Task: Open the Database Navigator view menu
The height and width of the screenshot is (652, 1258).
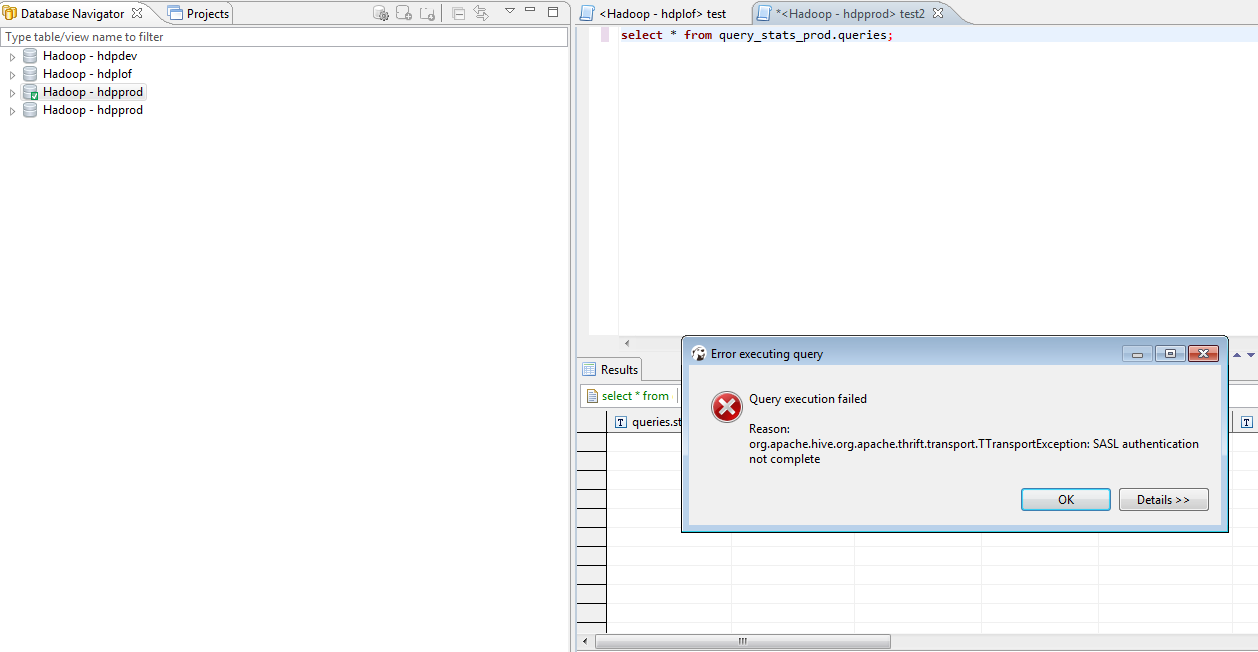Action: point(509,12)
